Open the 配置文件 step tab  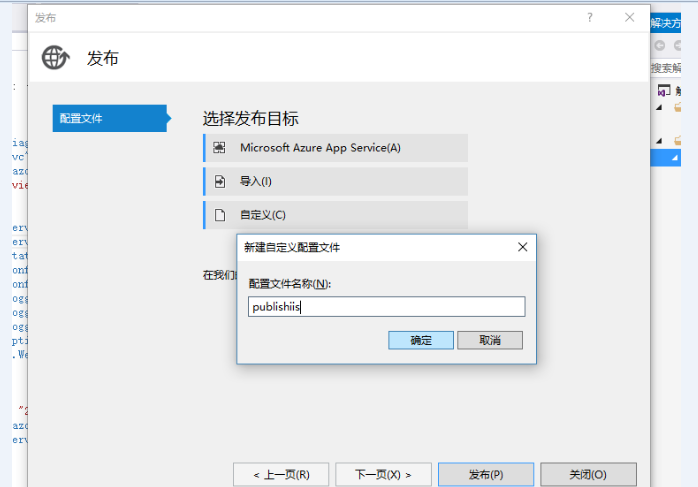111,118
